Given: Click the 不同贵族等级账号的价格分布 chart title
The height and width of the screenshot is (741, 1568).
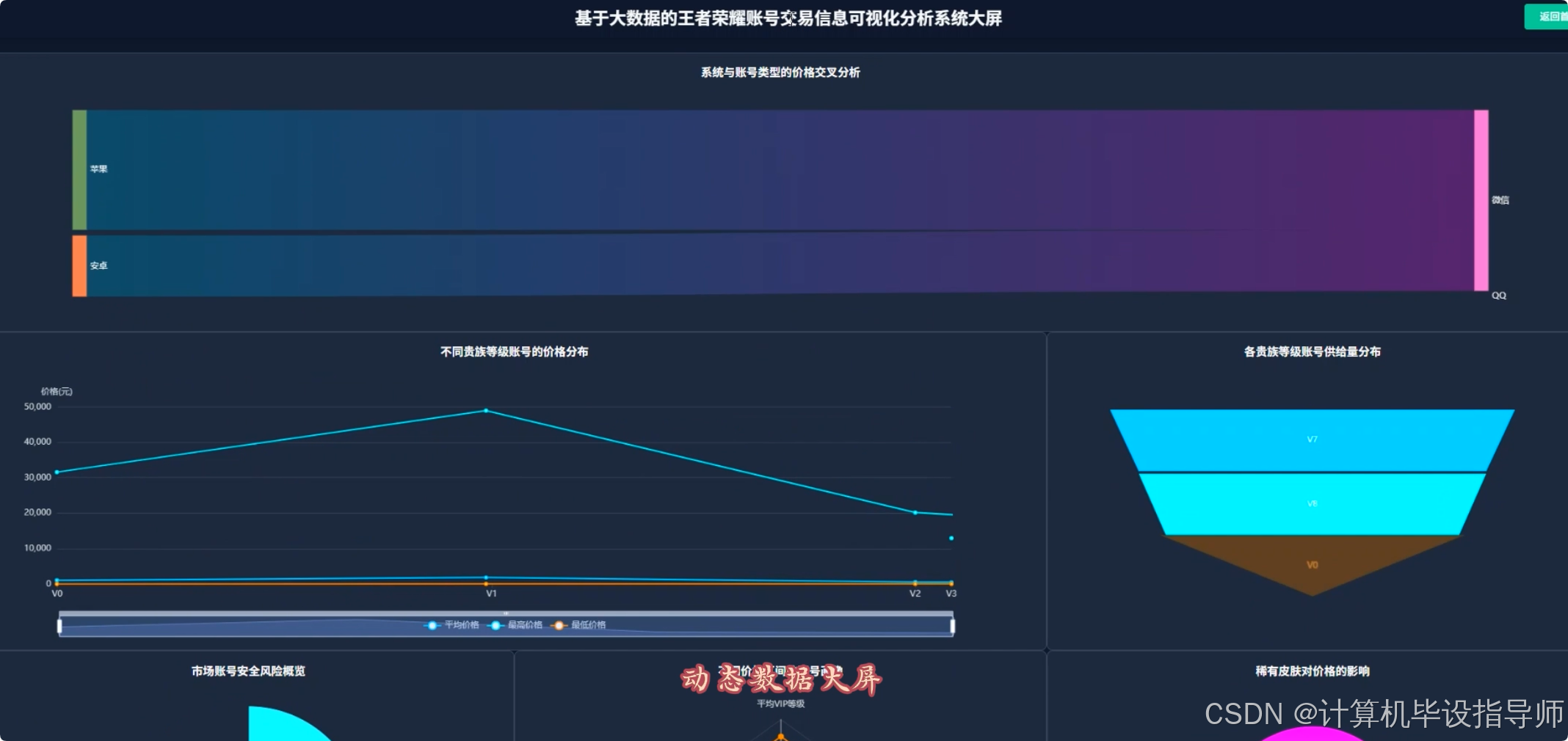Looking at the screenshot, I should (513, 351).
